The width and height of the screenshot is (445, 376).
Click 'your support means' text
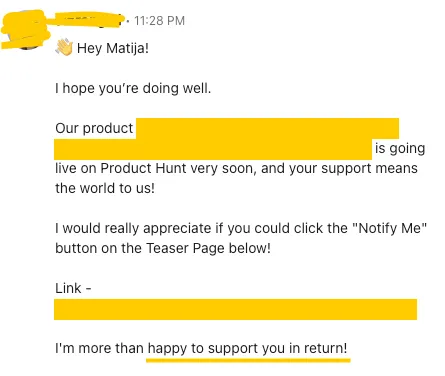tap(353, 168)
